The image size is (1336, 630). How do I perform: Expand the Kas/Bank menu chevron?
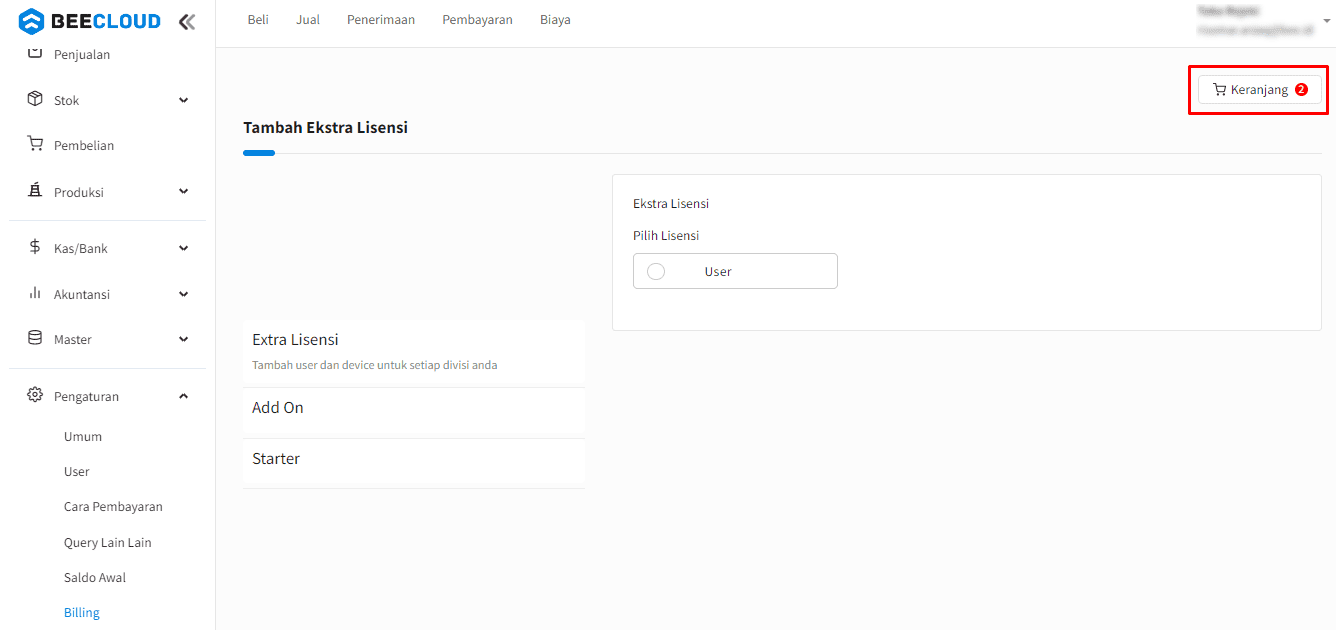(x=183, y=248)
